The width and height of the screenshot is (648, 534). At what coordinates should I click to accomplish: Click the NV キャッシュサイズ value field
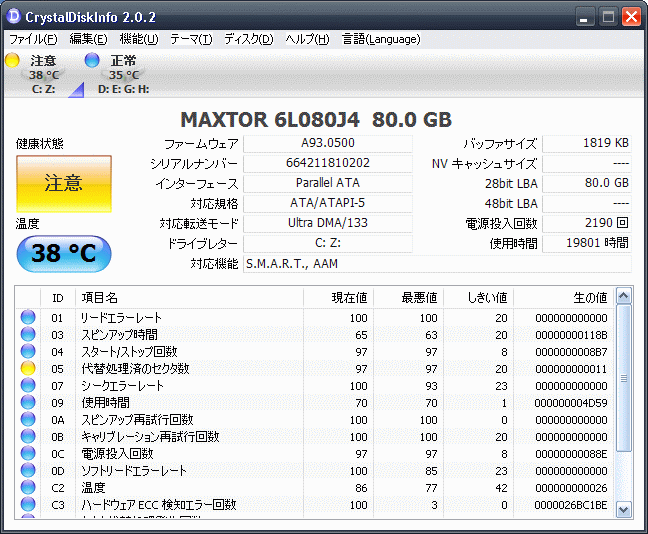587,163
